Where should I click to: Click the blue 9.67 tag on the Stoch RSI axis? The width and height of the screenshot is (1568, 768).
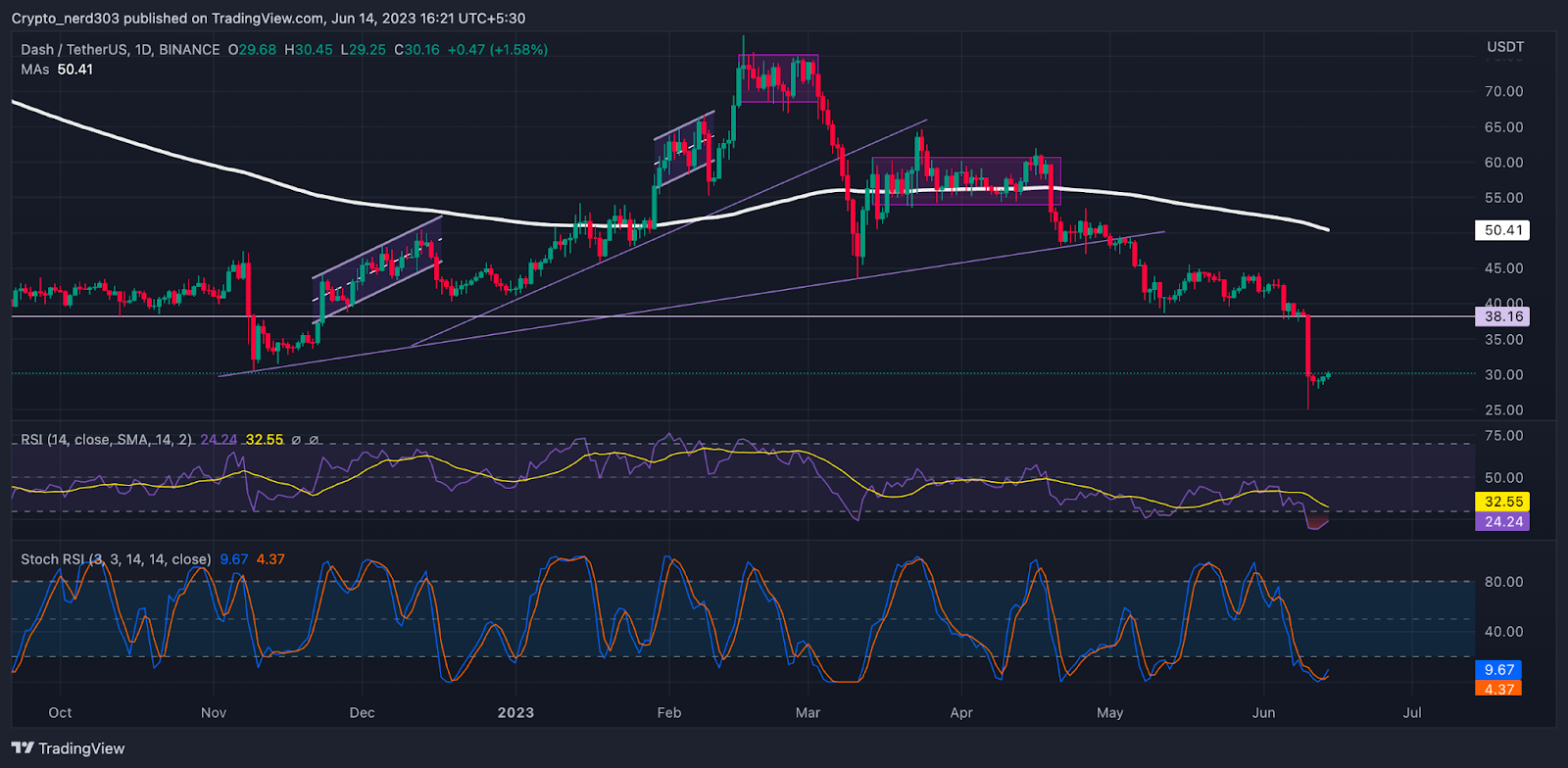1498,670
